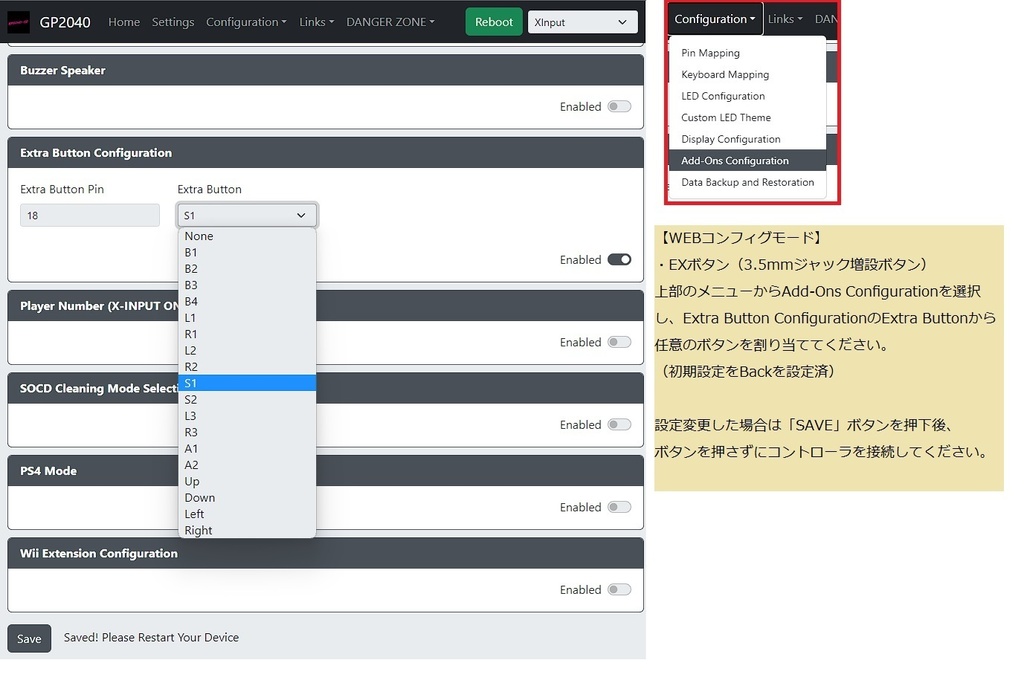Choose Right direction option
The image size is (1024, 689).
pyautogui.click(x=247, y=530)
